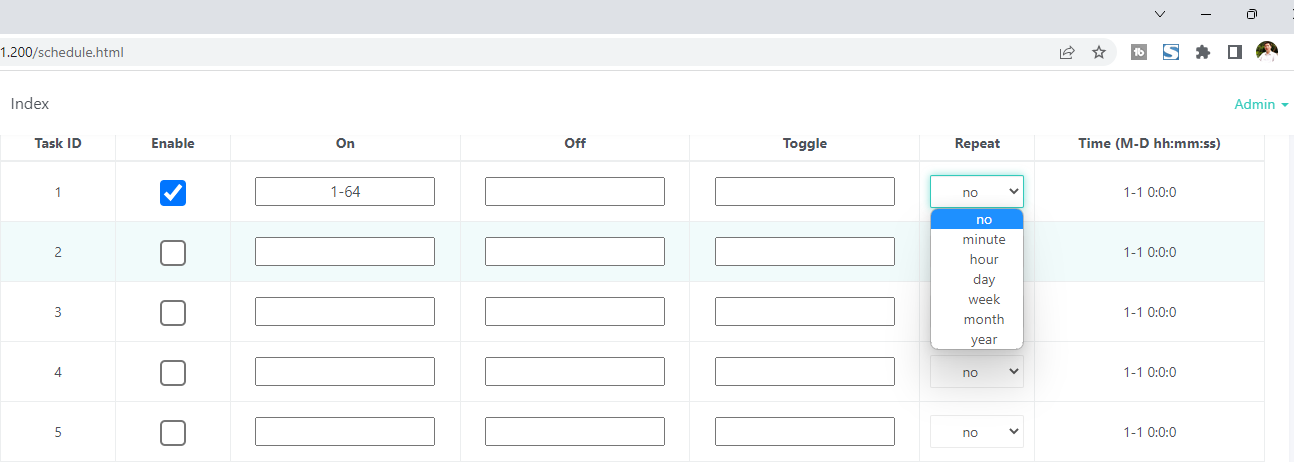Enable the Task 4 checkbox

pyautogui.click(x=173, y=373)
